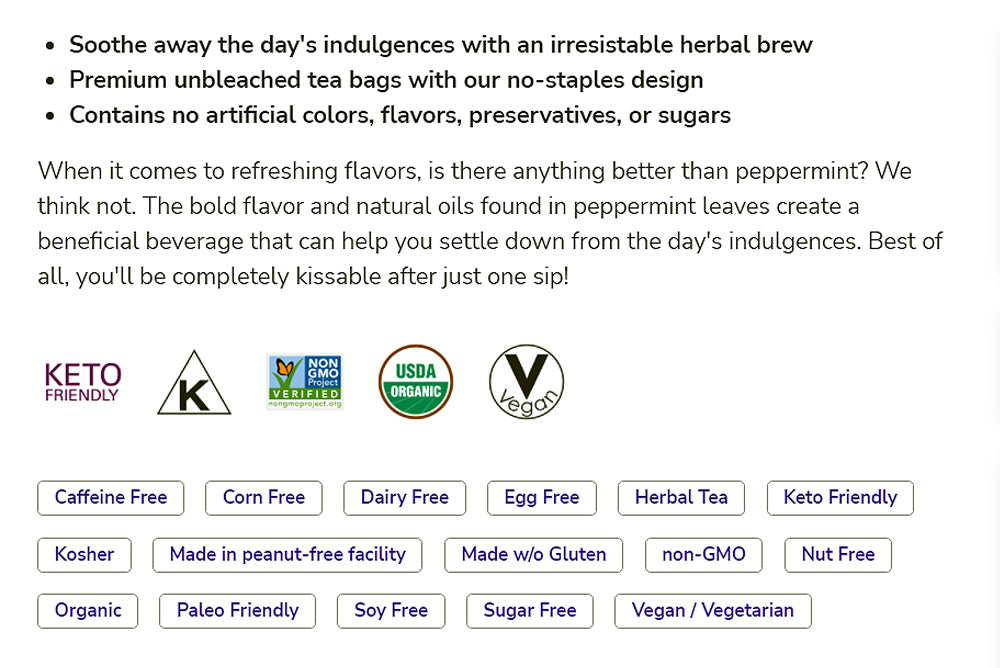Select the Paleo Friendly tag
The image size is (1000, 668).
tap(237, 611)
